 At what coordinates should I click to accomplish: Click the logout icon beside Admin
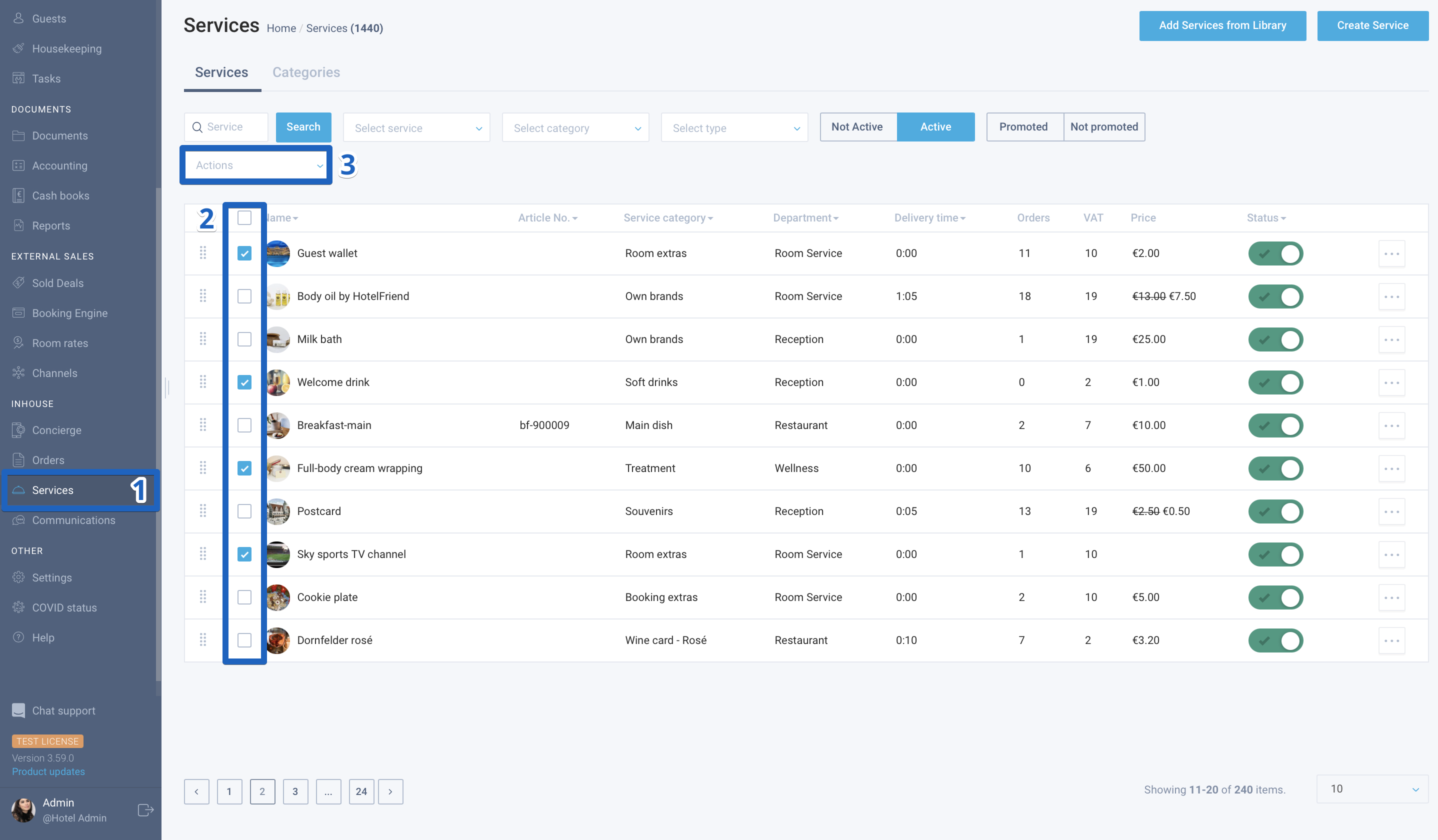pyautogui.click(x=145, y=810)
